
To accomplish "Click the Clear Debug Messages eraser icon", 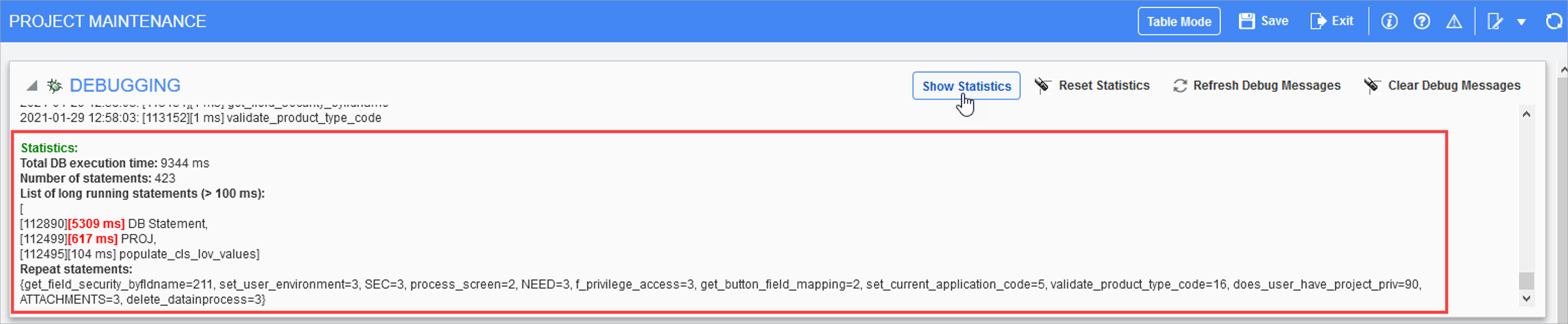I will tap(1371, 85).
